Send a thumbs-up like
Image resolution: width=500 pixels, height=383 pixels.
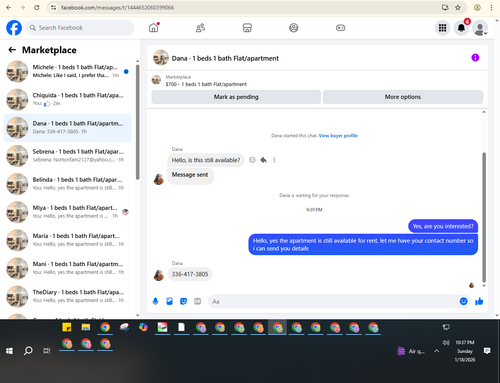point(479,301)
